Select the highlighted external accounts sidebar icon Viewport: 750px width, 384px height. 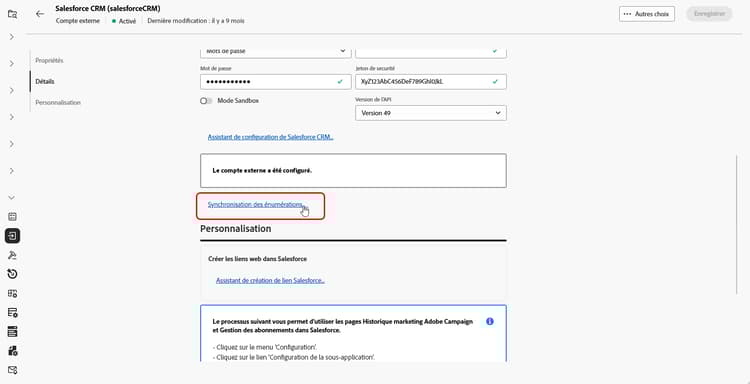tap(12, 236)
